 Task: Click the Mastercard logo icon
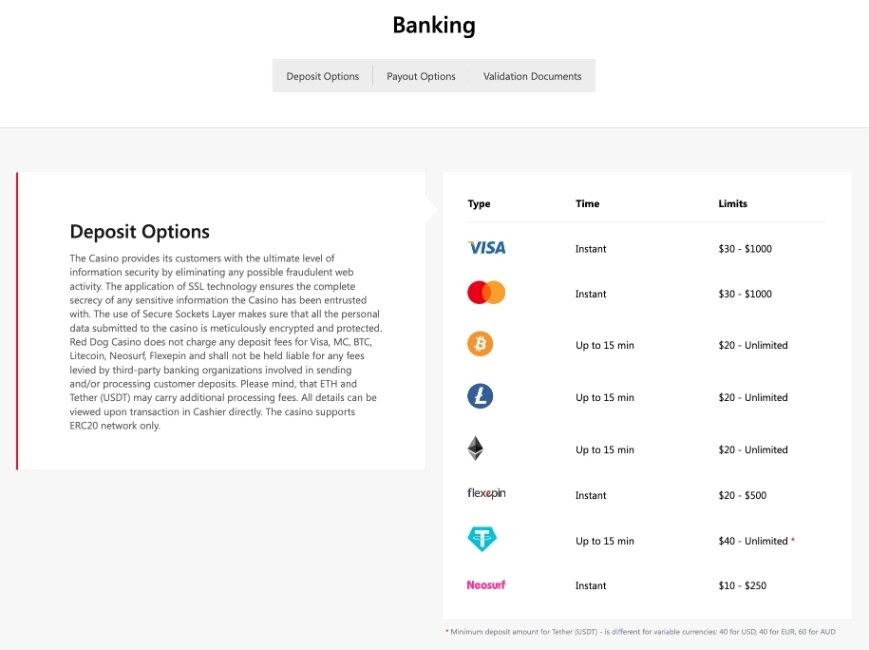pos(486,293)
